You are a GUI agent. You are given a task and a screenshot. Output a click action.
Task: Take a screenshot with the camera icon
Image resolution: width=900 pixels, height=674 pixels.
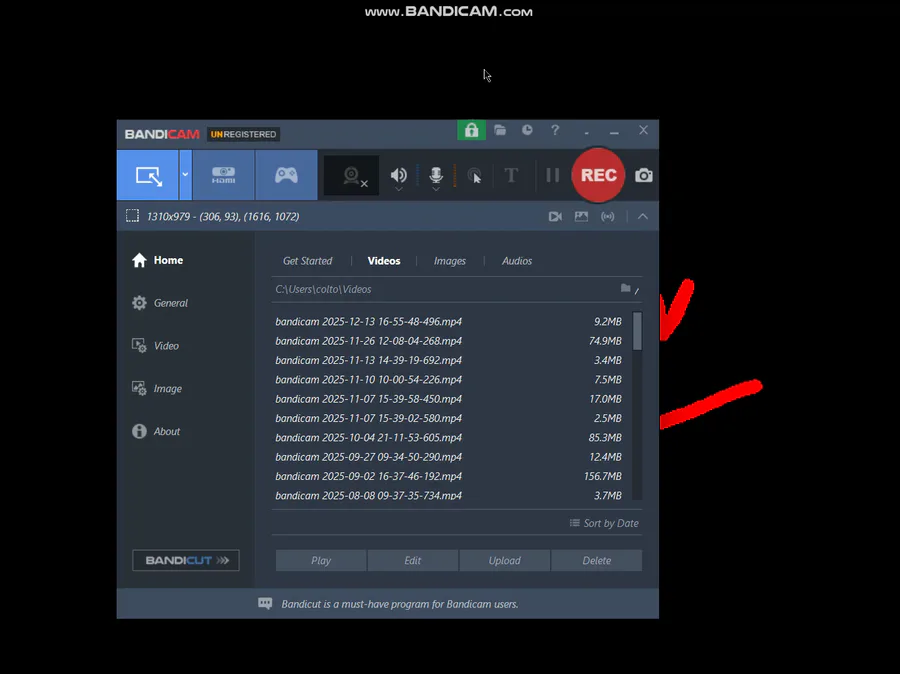tap(643, 175)
